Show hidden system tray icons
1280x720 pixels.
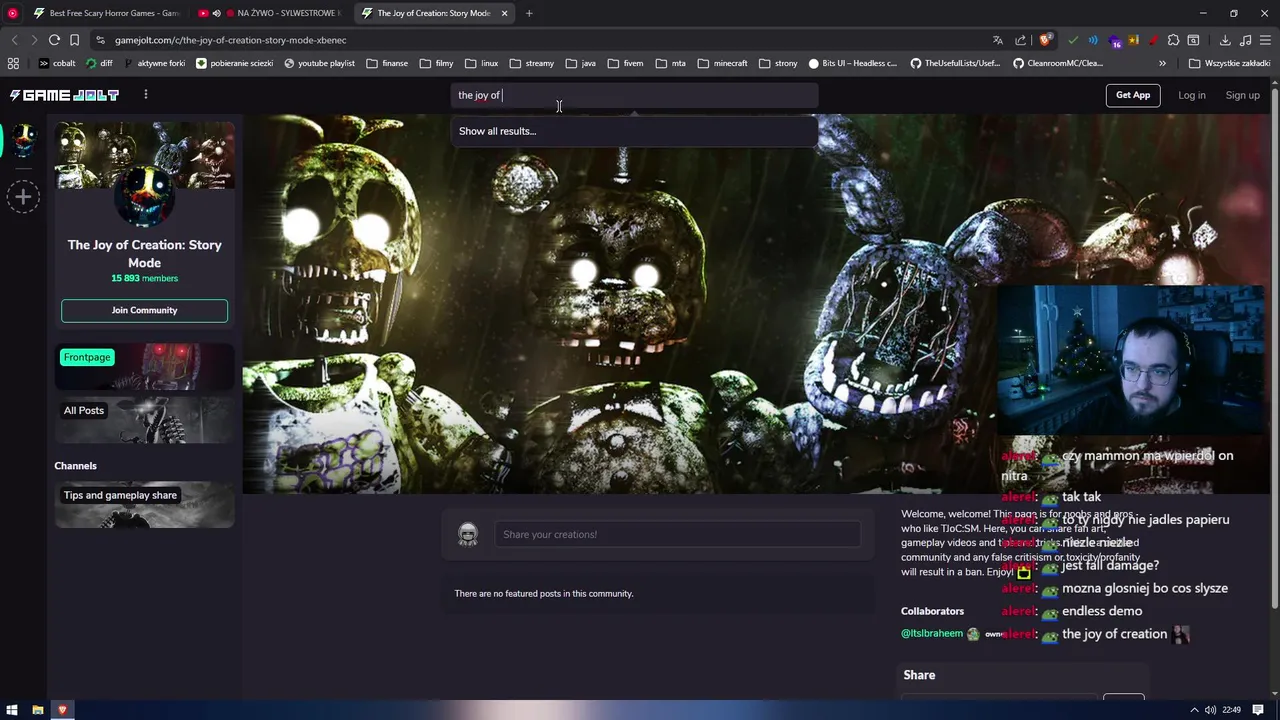1194,710
